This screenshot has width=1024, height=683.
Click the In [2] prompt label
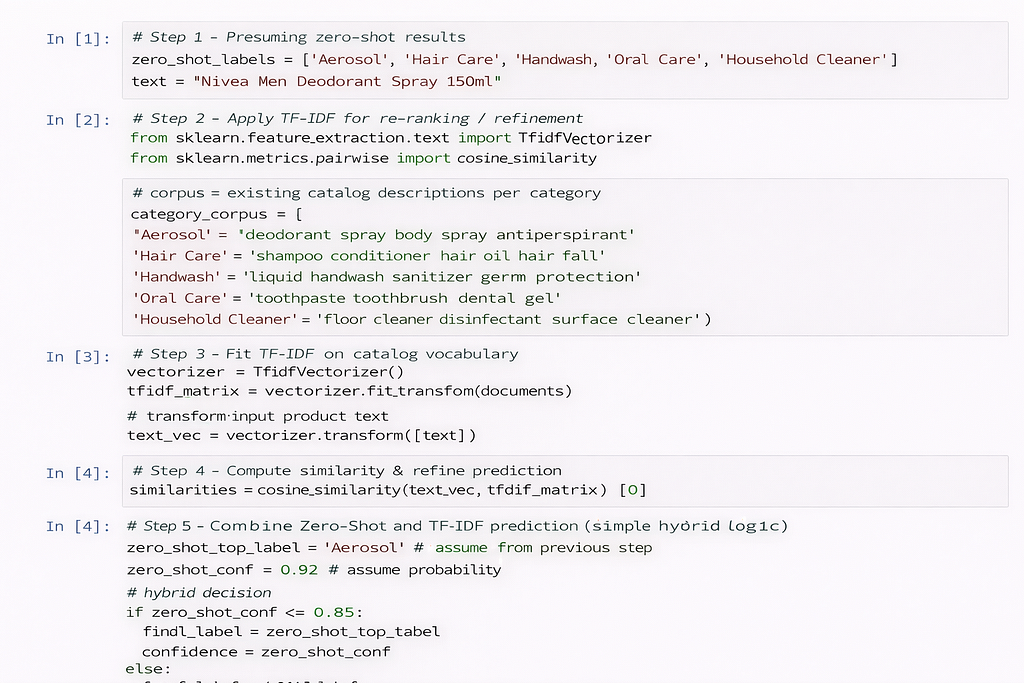click(x=78, y=119)
